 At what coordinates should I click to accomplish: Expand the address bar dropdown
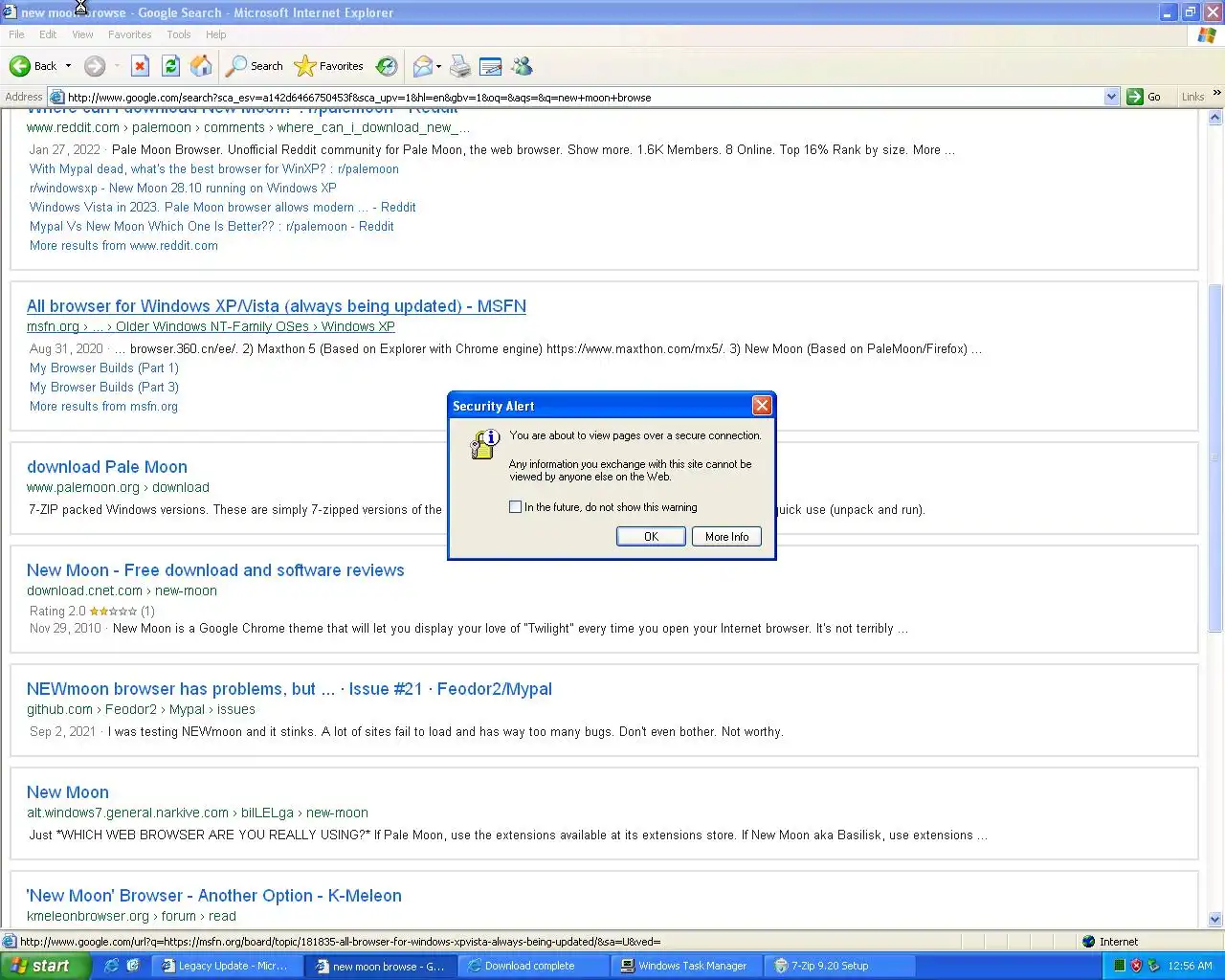[x=1111, y=97]
